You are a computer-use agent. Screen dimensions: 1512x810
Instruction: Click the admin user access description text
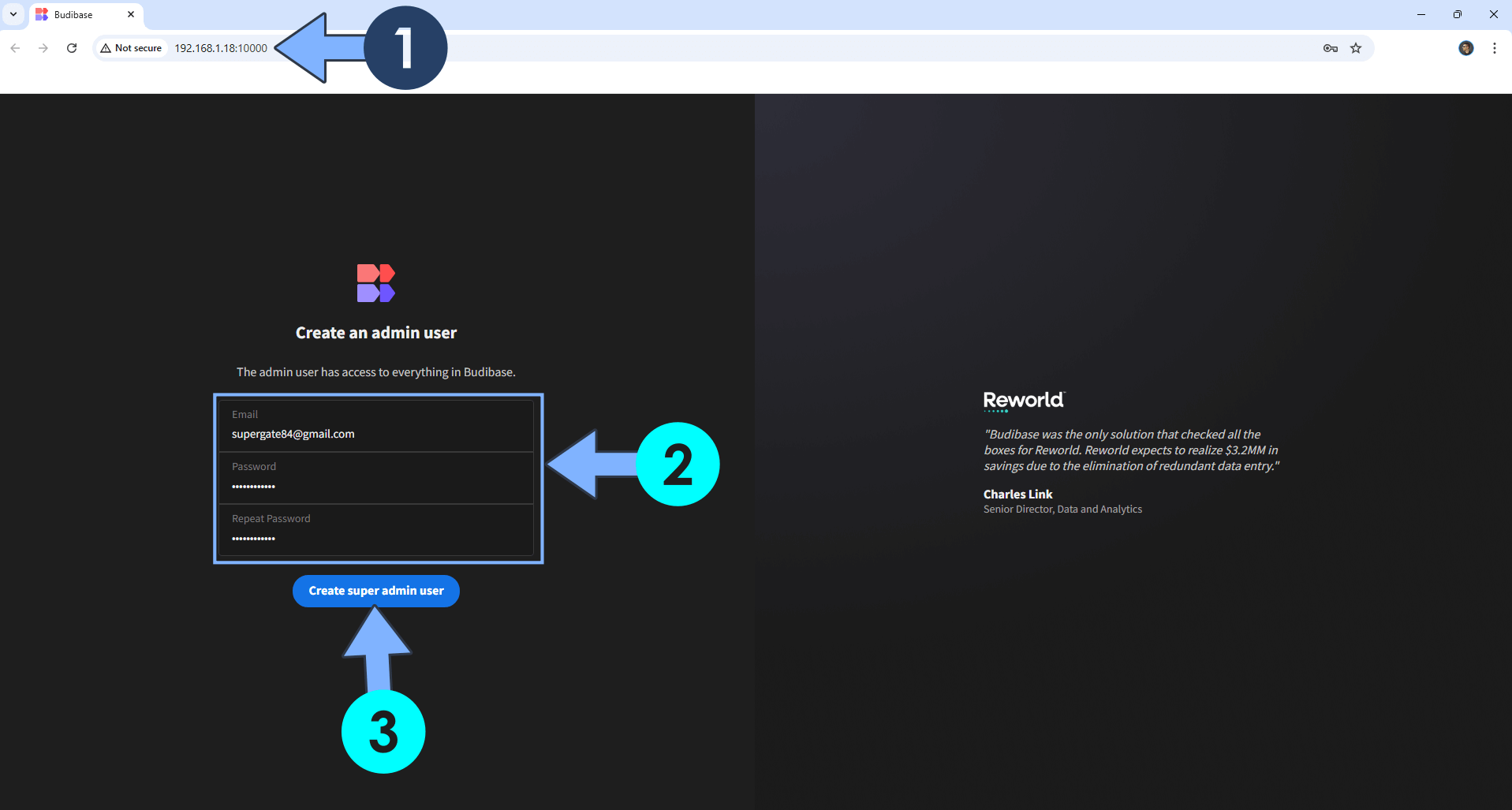[376, 372]
